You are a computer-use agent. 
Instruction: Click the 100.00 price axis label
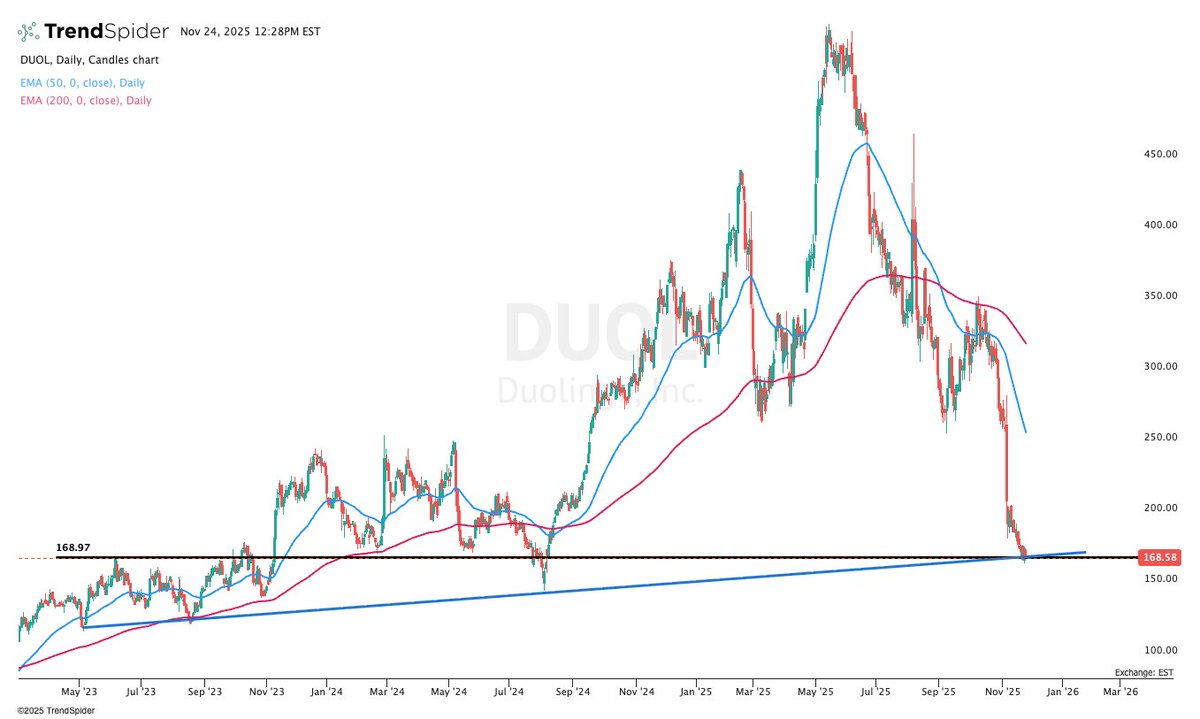click(1160, 650)
